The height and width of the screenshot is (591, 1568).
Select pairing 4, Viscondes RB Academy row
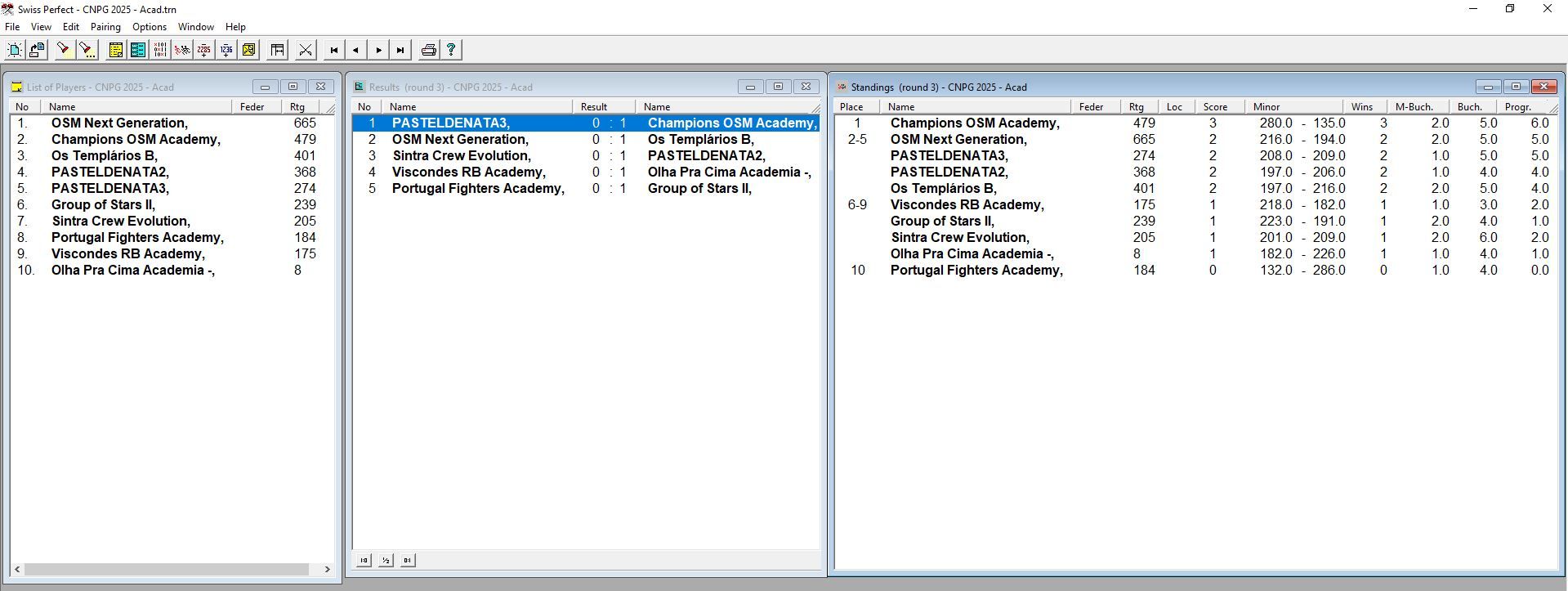586,172
